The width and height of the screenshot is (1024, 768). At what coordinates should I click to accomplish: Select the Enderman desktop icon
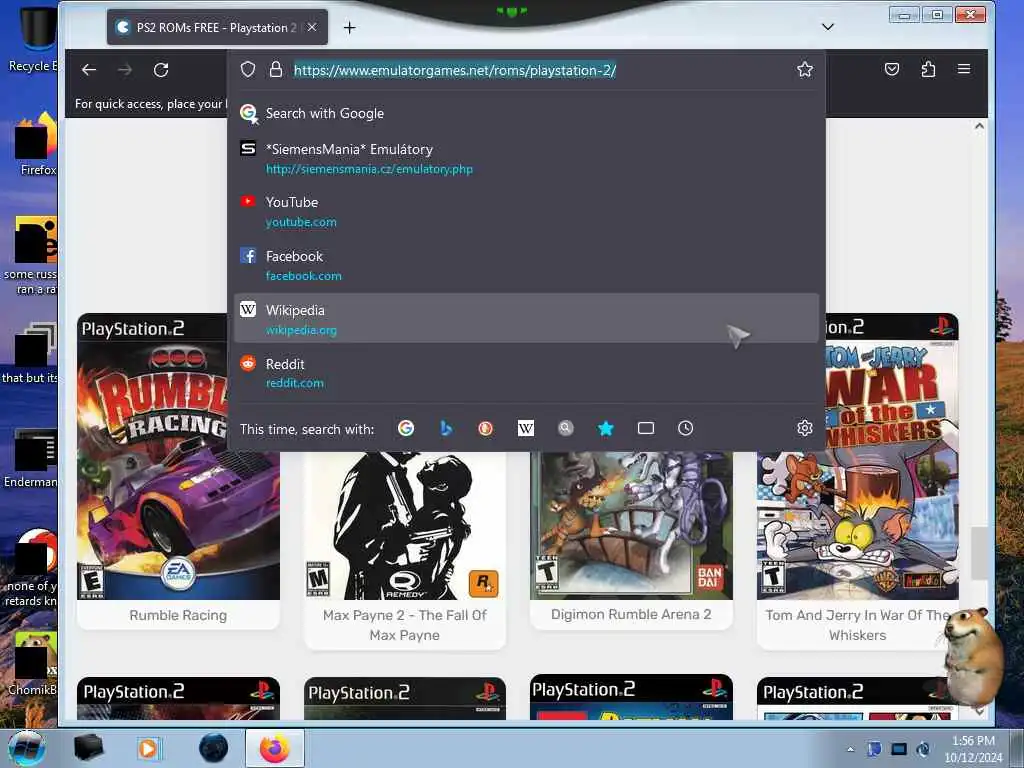(x=31, y=457)
